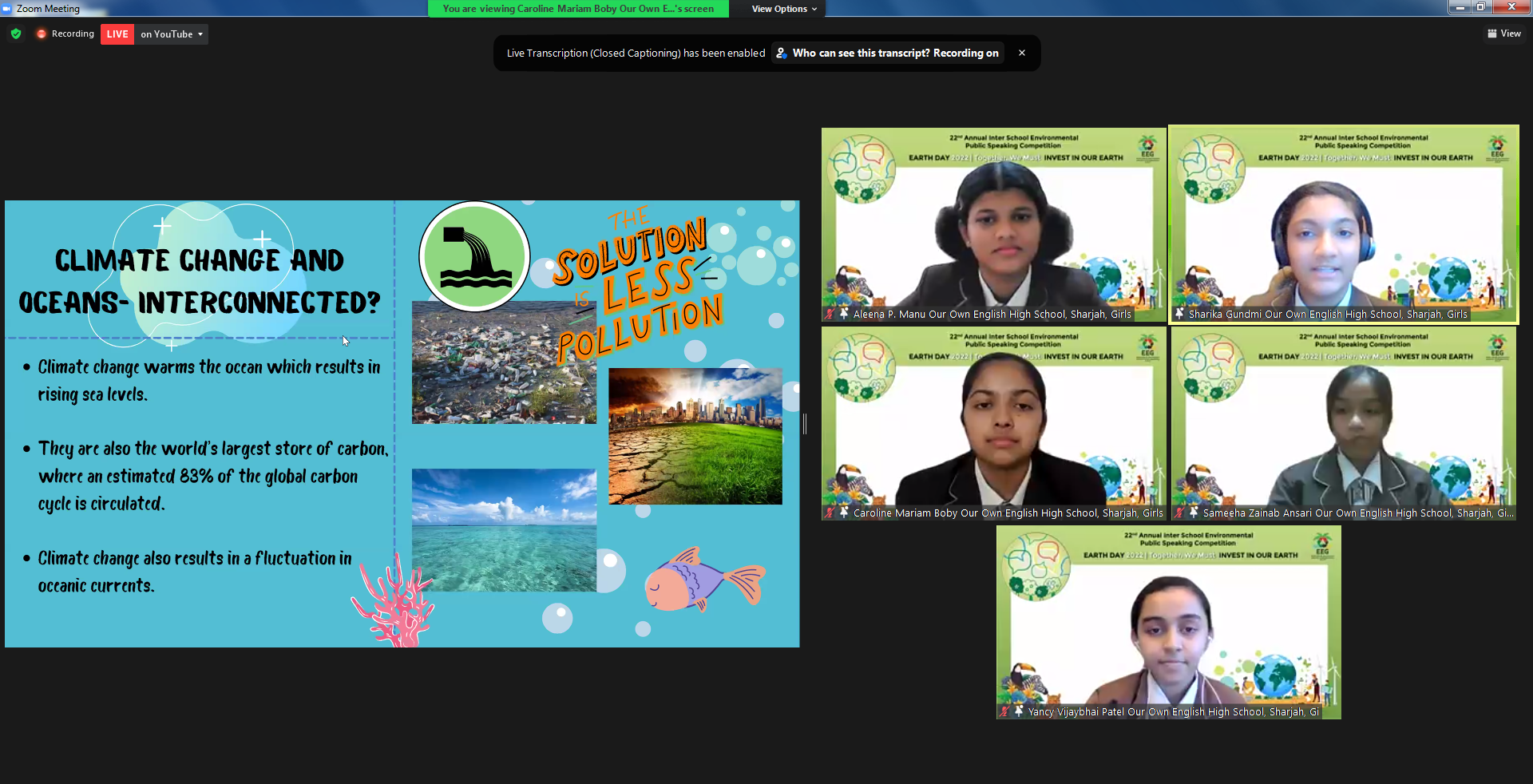Click the green encryption shield icon
This screenshot has height=784, width=1533.
tap(16, 34)
